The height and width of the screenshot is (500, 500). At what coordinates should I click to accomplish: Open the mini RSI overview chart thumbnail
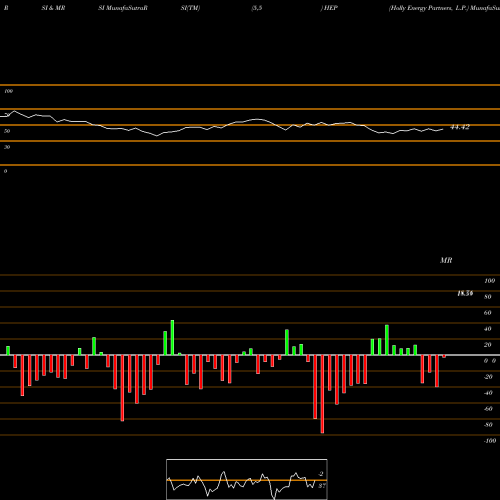(247, 479)
